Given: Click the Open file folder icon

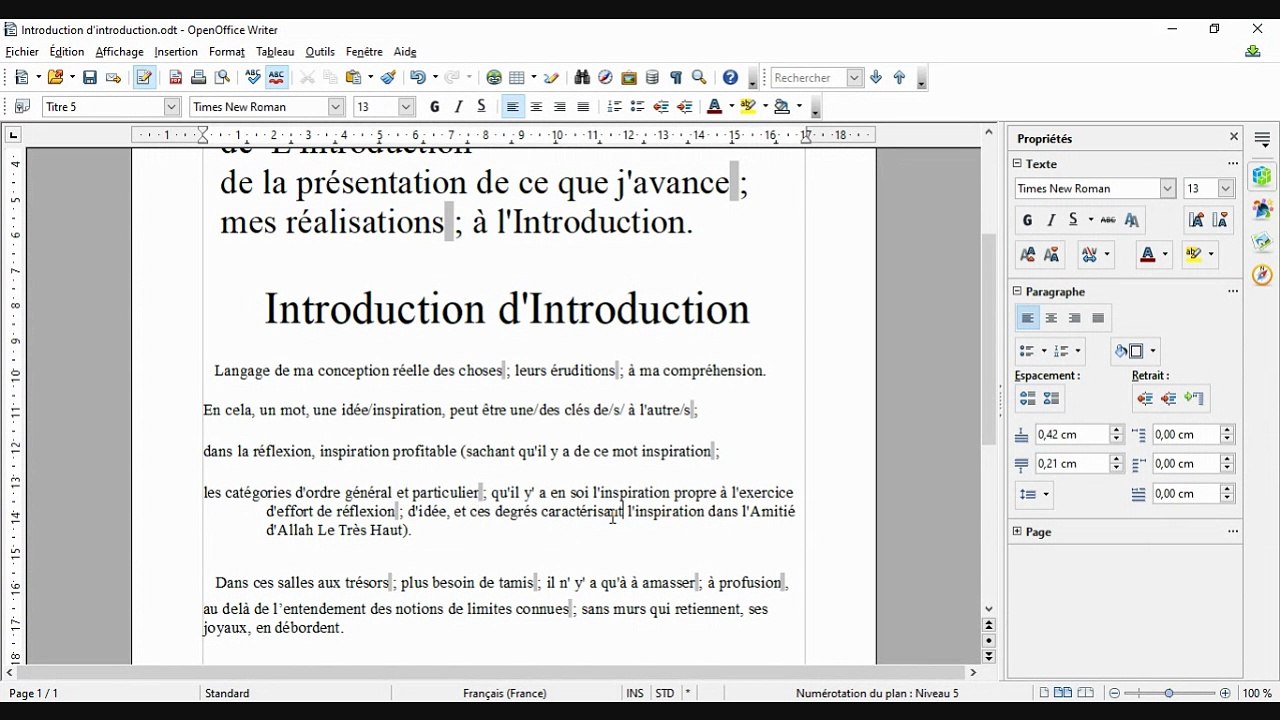Looking at the screenshot, I should click(x=55, y=77).
